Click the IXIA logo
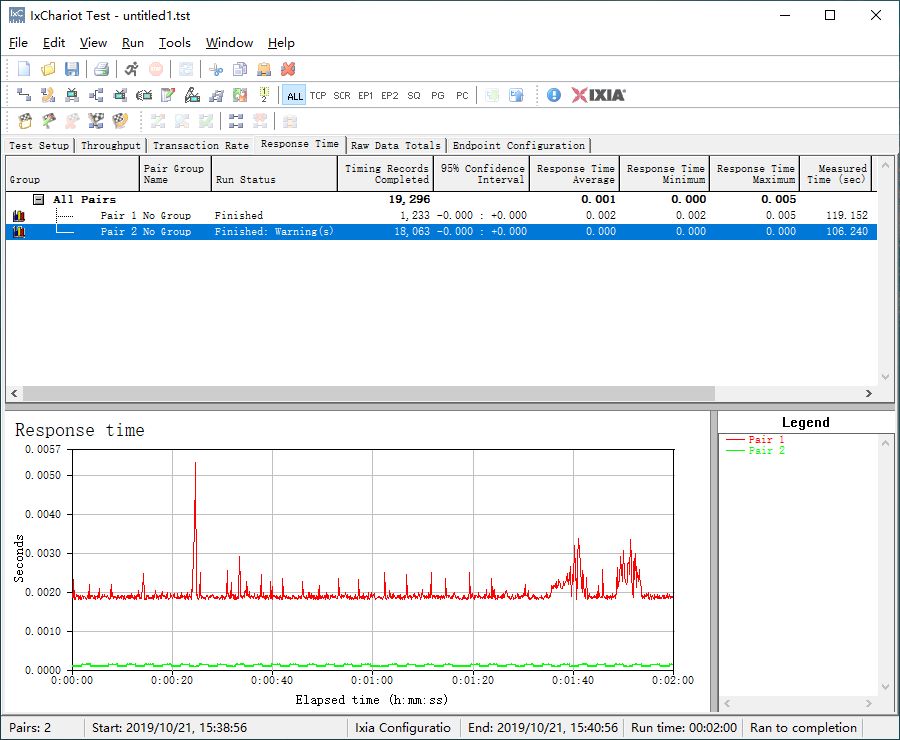This screenshot has width=900, height=740. [598, 95]
